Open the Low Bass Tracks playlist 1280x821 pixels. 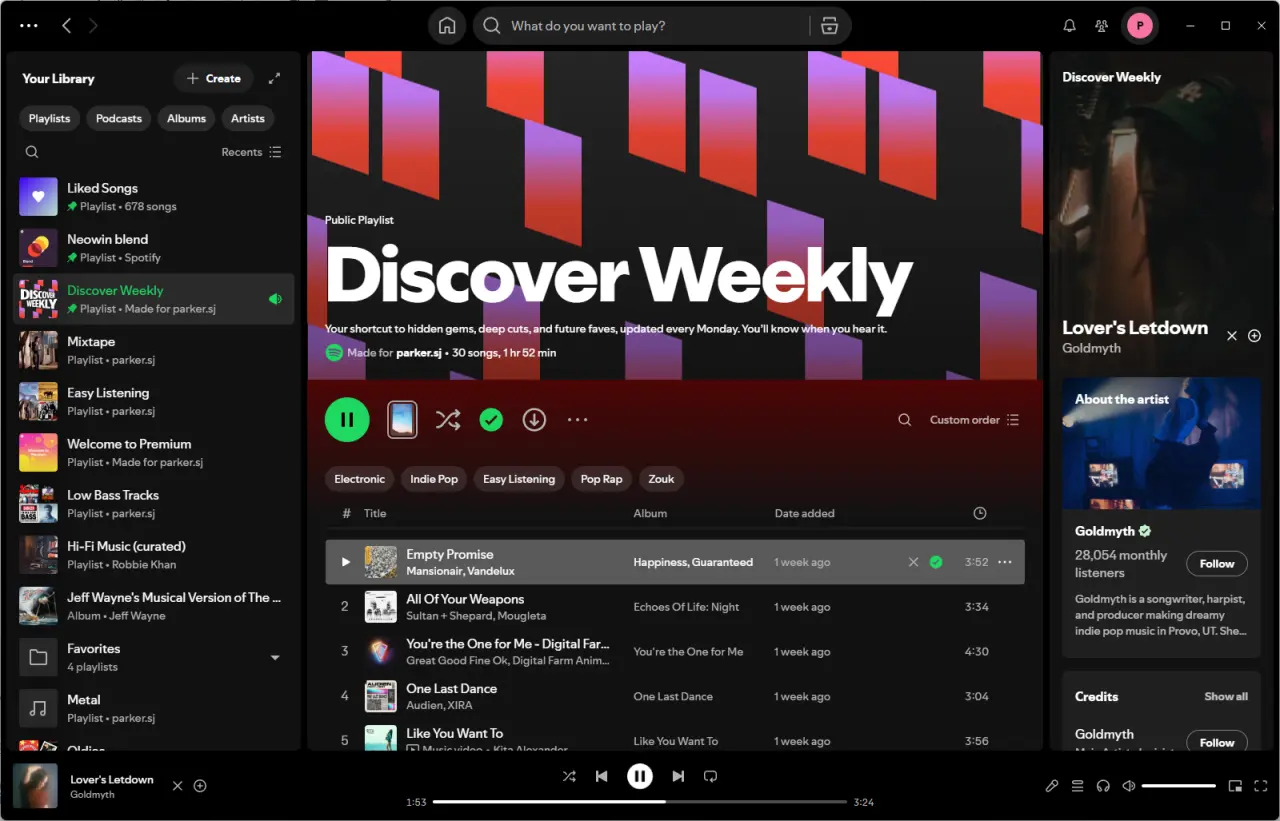154,504
